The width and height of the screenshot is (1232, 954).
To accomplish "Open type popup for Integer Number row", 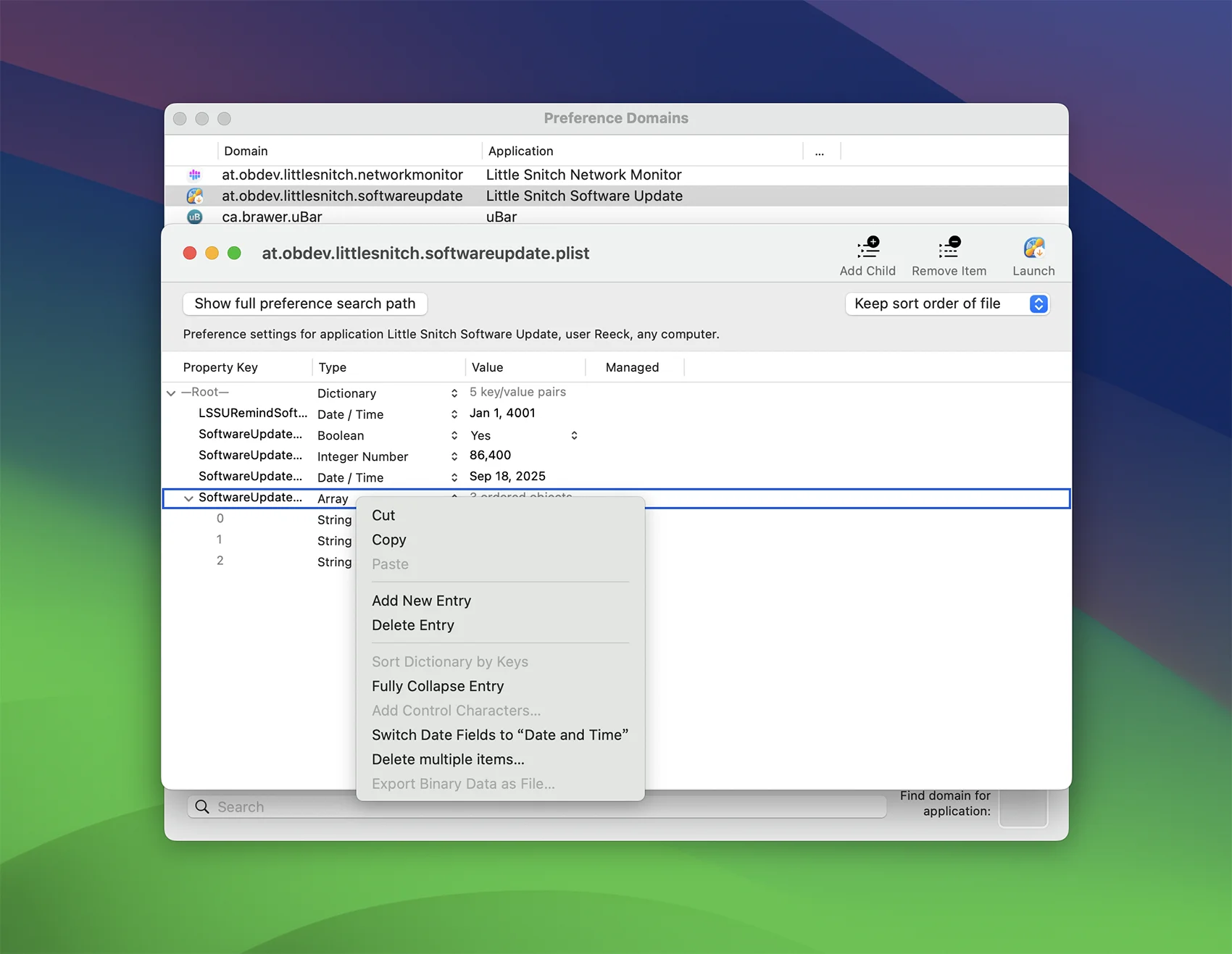I will point(454,456).
